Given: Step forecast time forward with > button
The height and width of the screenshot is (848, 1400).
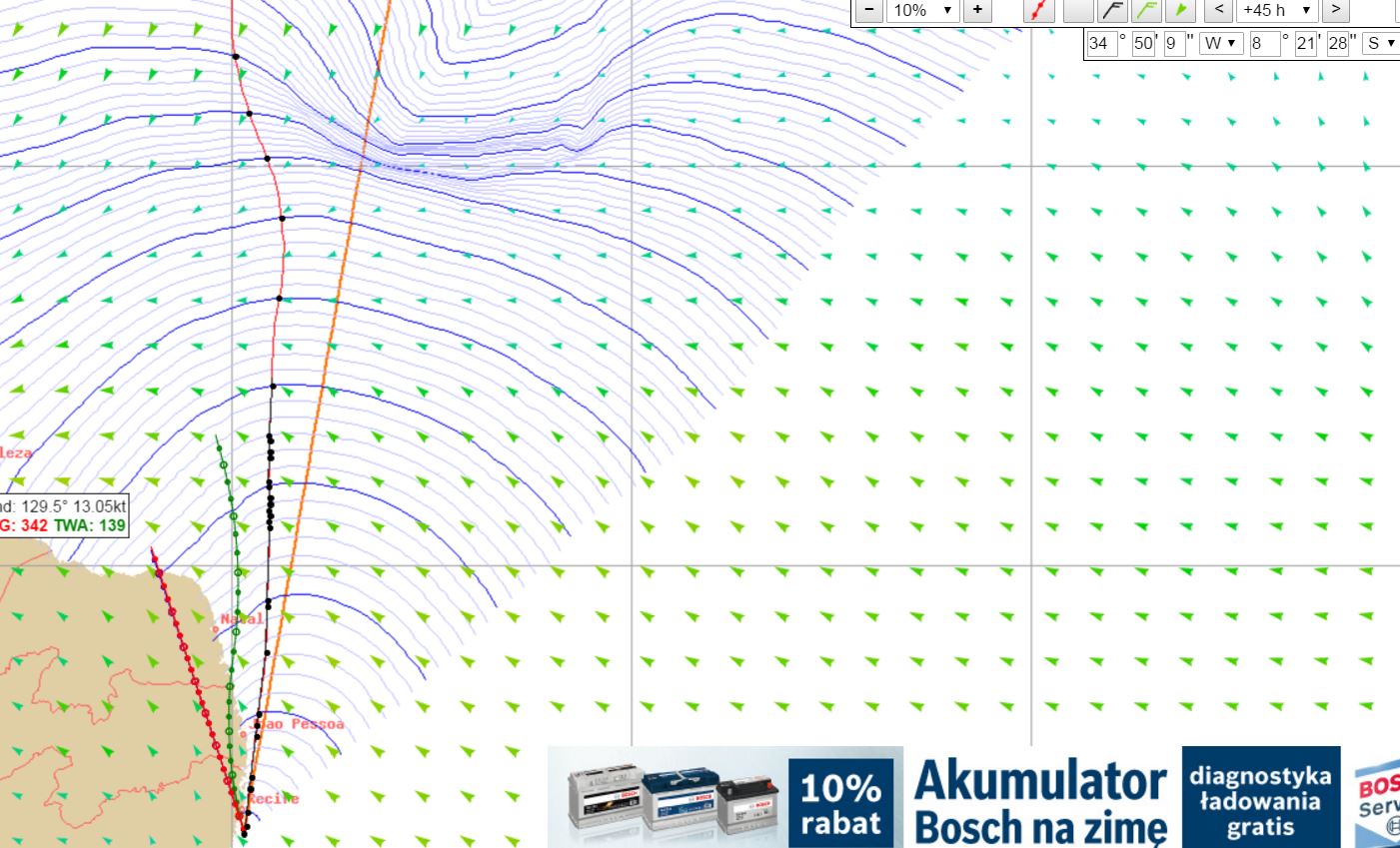Looking at the screenshot, I should pos(1335,10).
